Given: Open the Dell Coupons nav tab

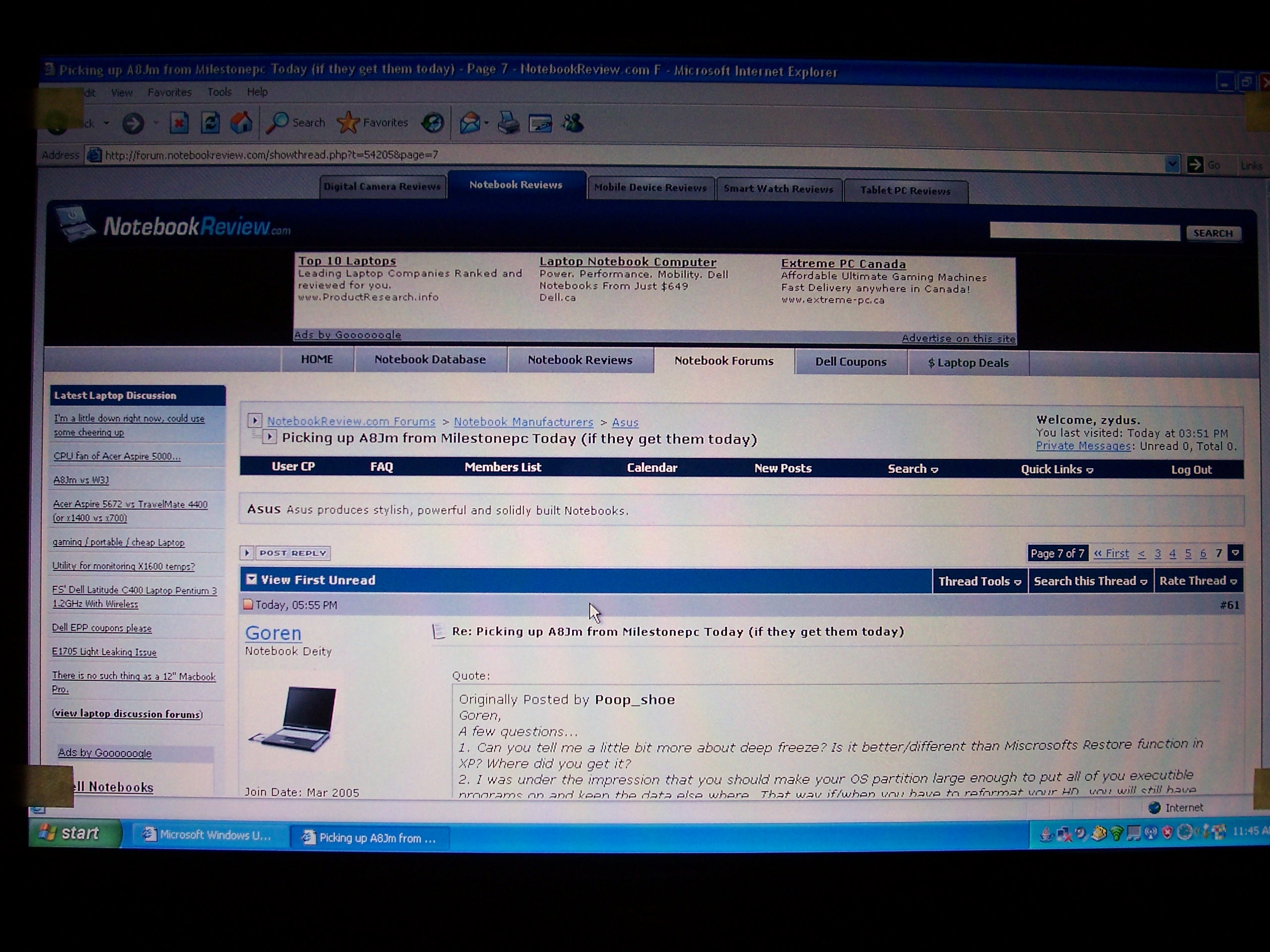Looking at the screenshot, I should [851, 362].
